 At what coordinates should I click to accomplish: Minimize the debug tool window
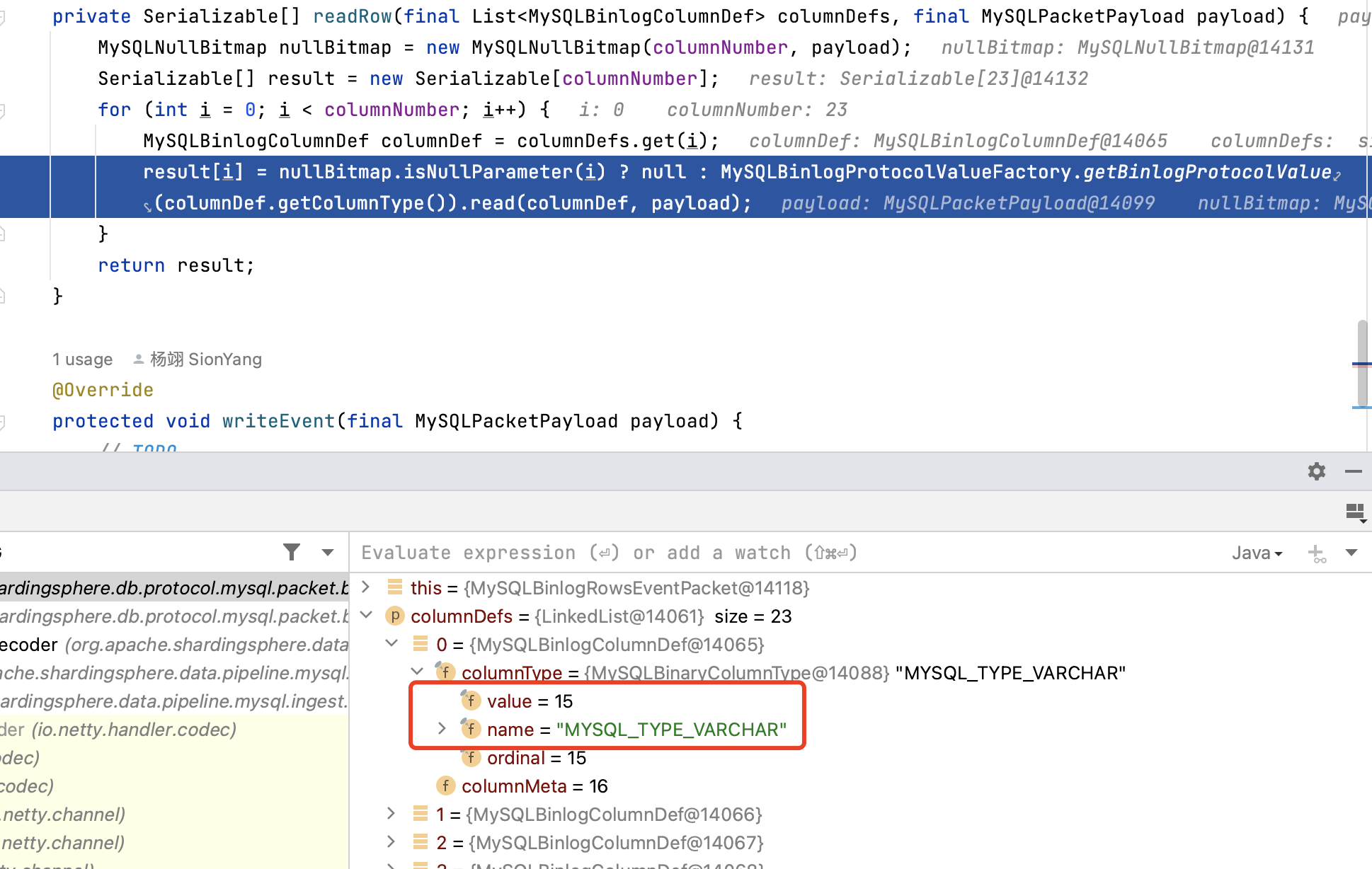(x=1353, y=471)
